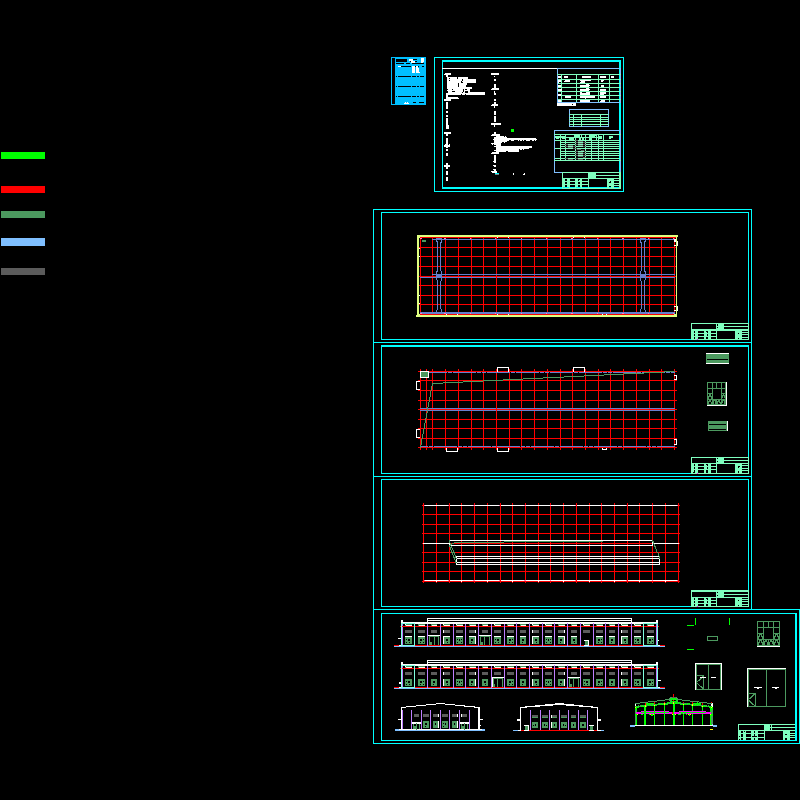Click the bright green color bar
Viewport: 800px width, 800px height.
click(x=23, y=156)
